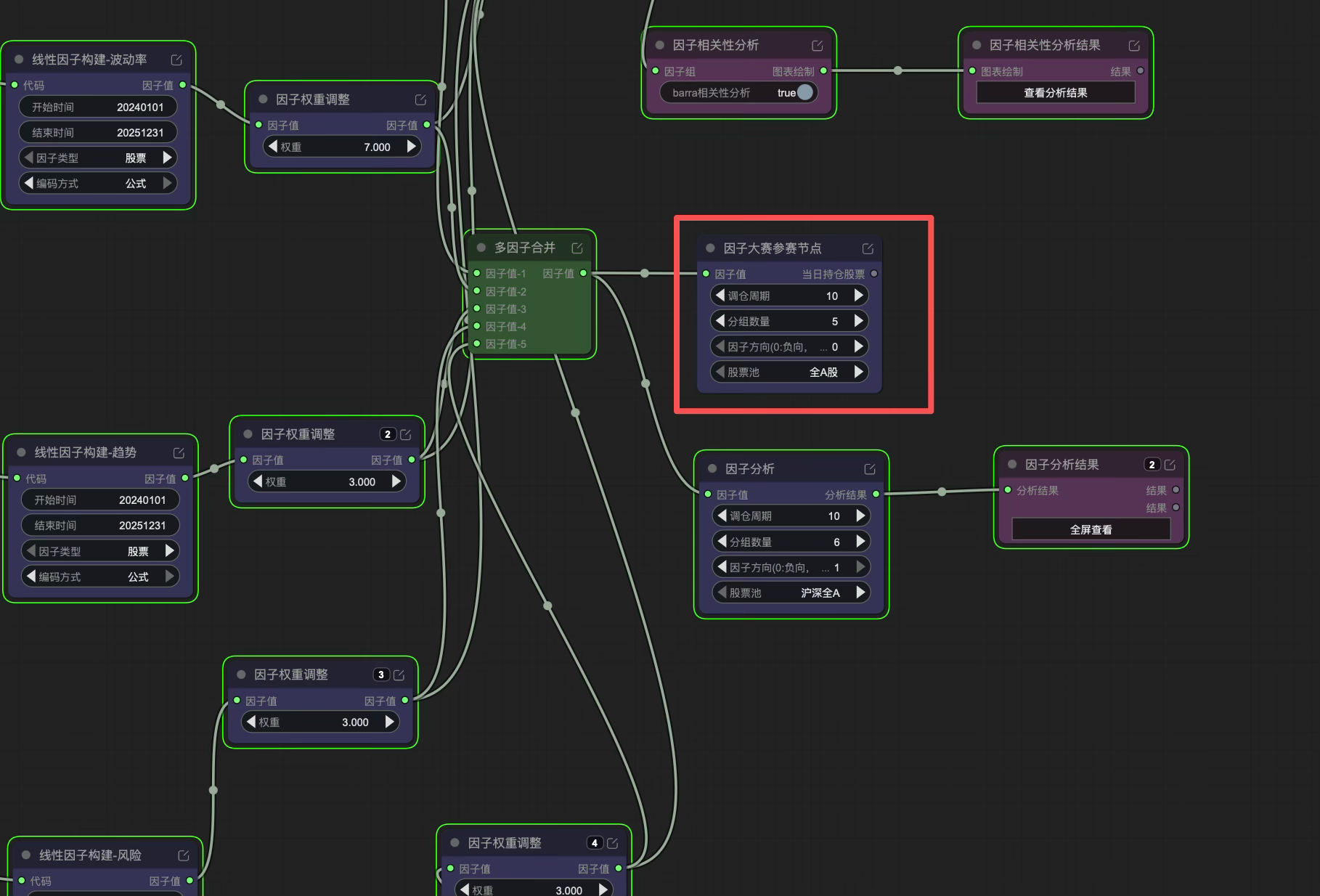Step 因子类型 option forward in 线性因子构建-波动率 node

point(168,158)
